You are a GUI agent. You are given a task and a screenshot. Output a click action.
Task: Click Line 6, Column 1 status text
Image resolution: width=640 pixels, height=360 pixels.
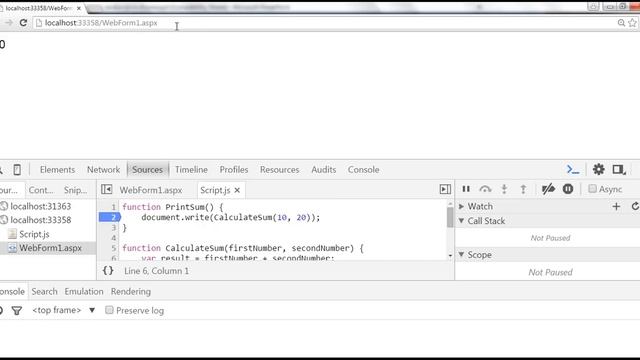(x=156, y=271)
